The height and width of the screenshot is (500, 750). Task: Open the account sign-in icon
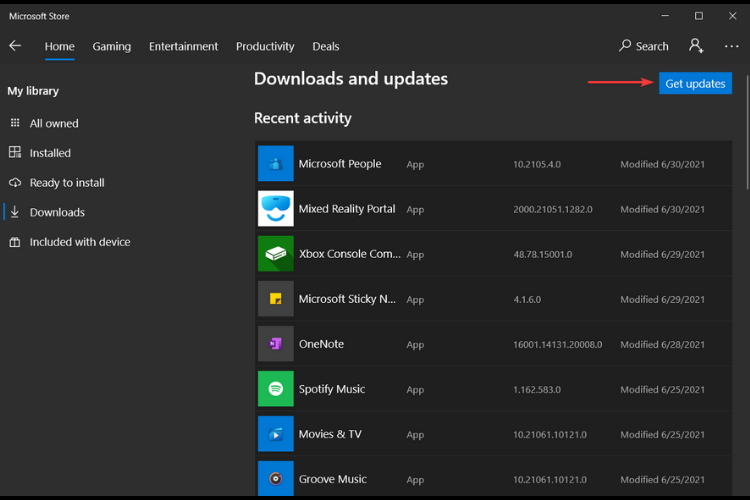coord(696,46)
